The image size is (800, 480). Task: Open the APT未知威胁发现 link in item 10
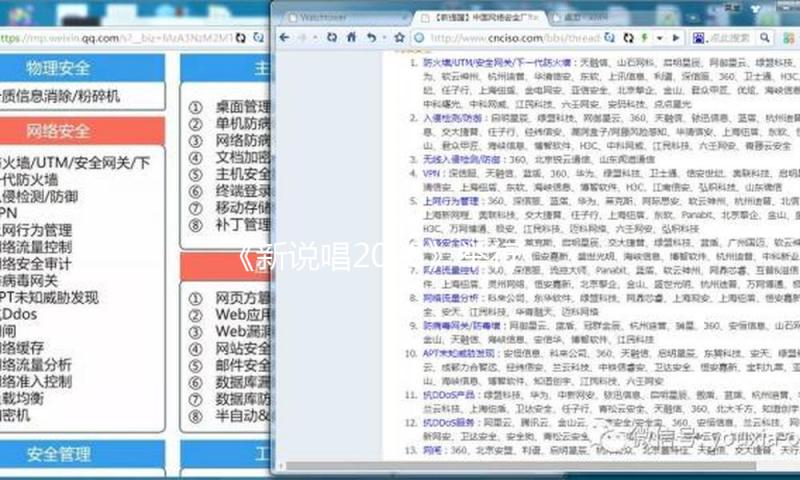[458, 353]
